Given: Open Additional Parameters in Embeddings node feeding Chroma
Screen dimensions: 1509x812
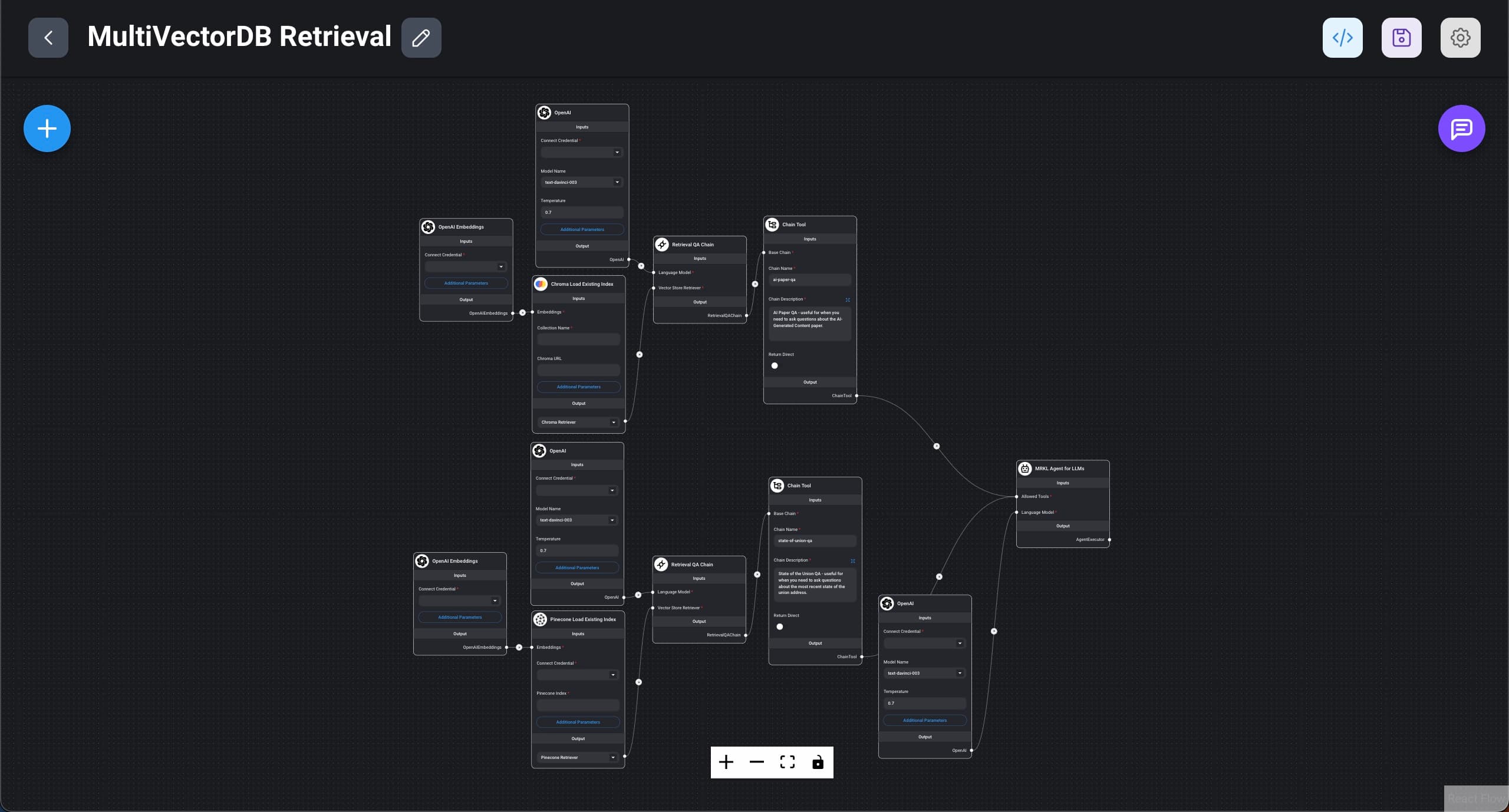Looking at the screenshot, I should [x=466, y=283].
